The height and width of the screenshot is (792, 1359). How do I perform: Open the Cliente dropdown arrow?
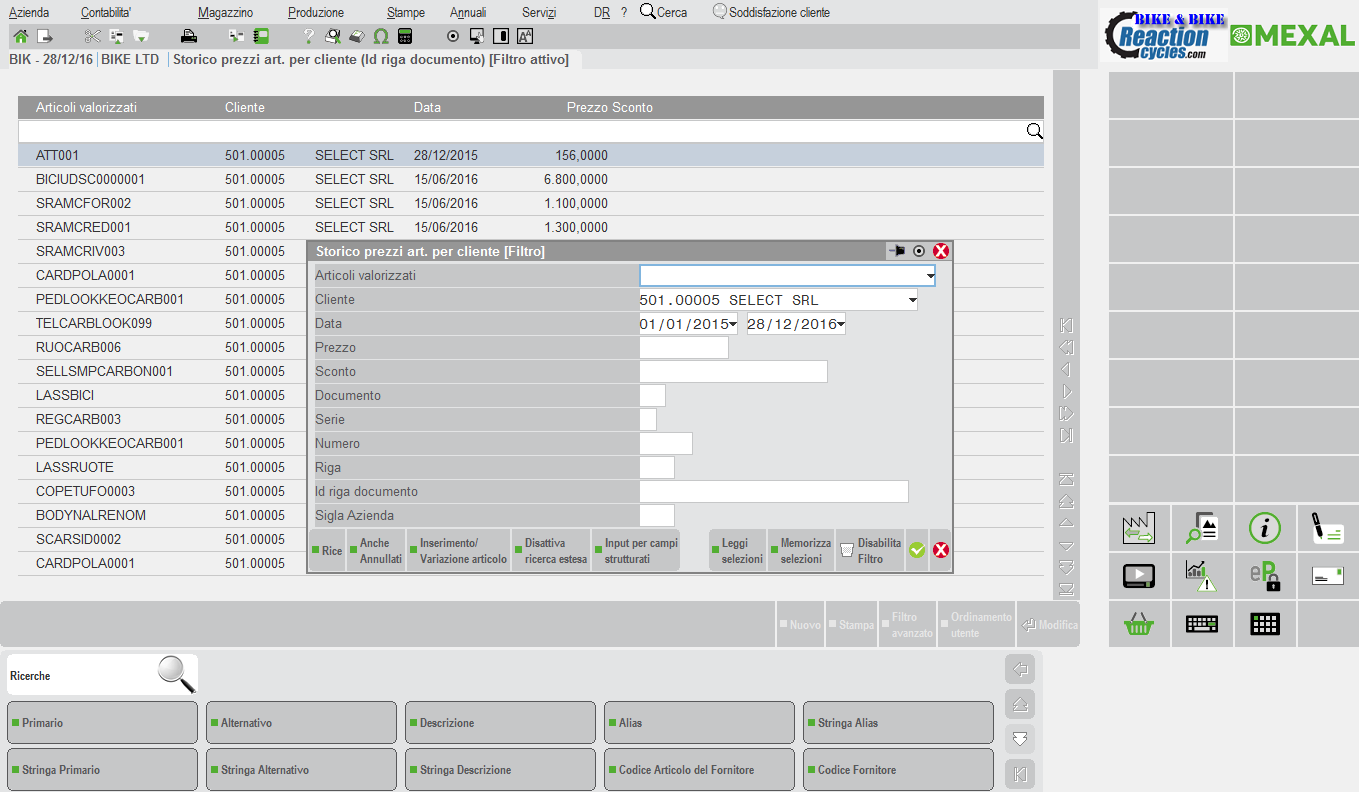(x=912, y=300)
